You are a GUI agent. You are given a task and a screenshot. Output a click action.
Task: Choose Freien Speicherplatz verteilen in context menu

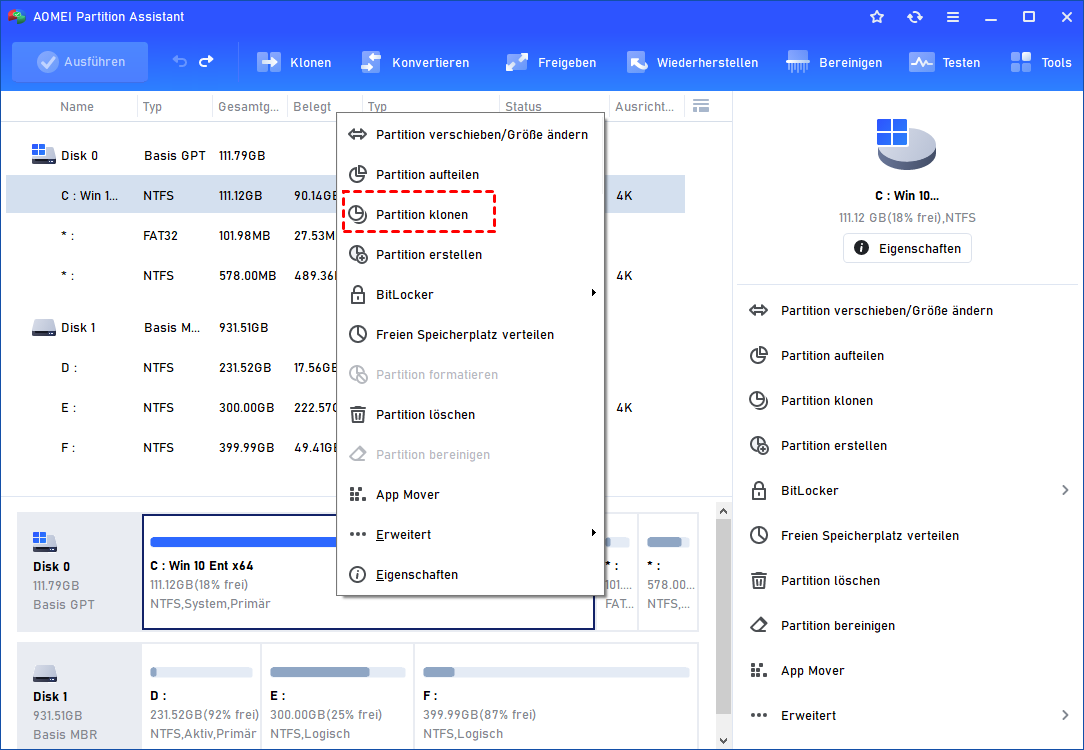[x=470, y=335]
